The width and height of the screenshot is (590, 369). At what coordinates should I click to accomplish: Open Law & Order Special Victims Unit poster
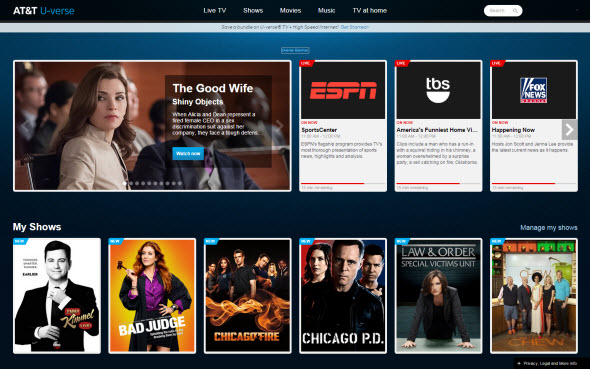pos(438,296)
